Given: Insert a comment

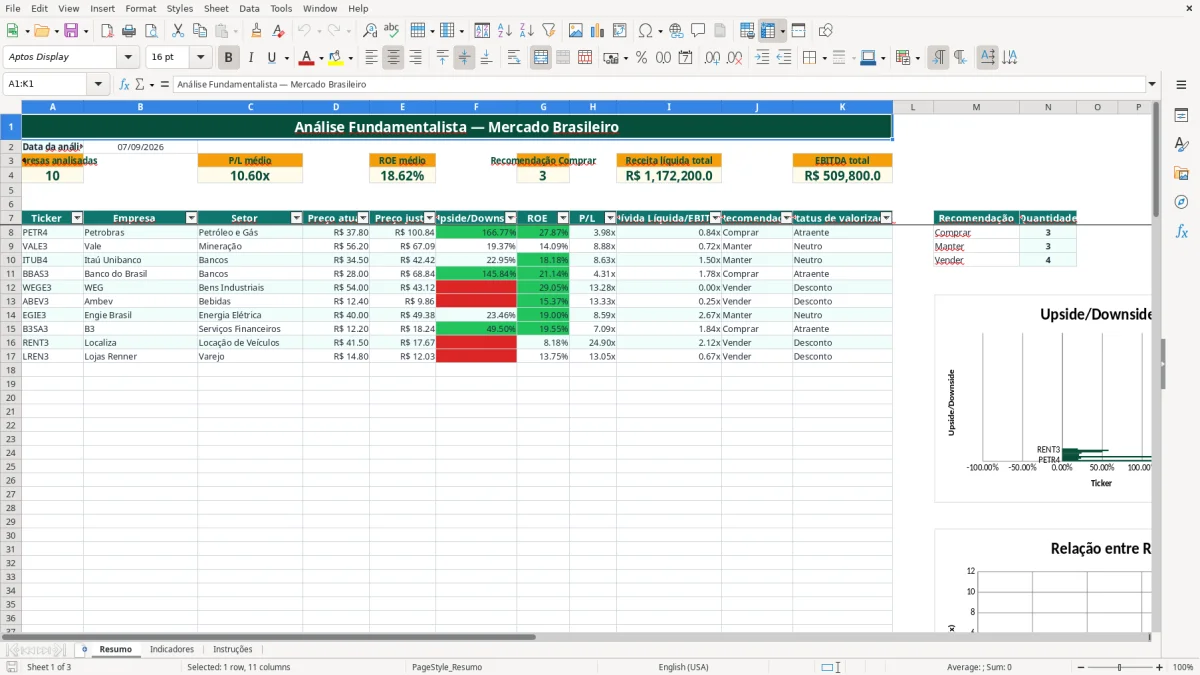Looking at the screenshot, I should coord(698,31).
